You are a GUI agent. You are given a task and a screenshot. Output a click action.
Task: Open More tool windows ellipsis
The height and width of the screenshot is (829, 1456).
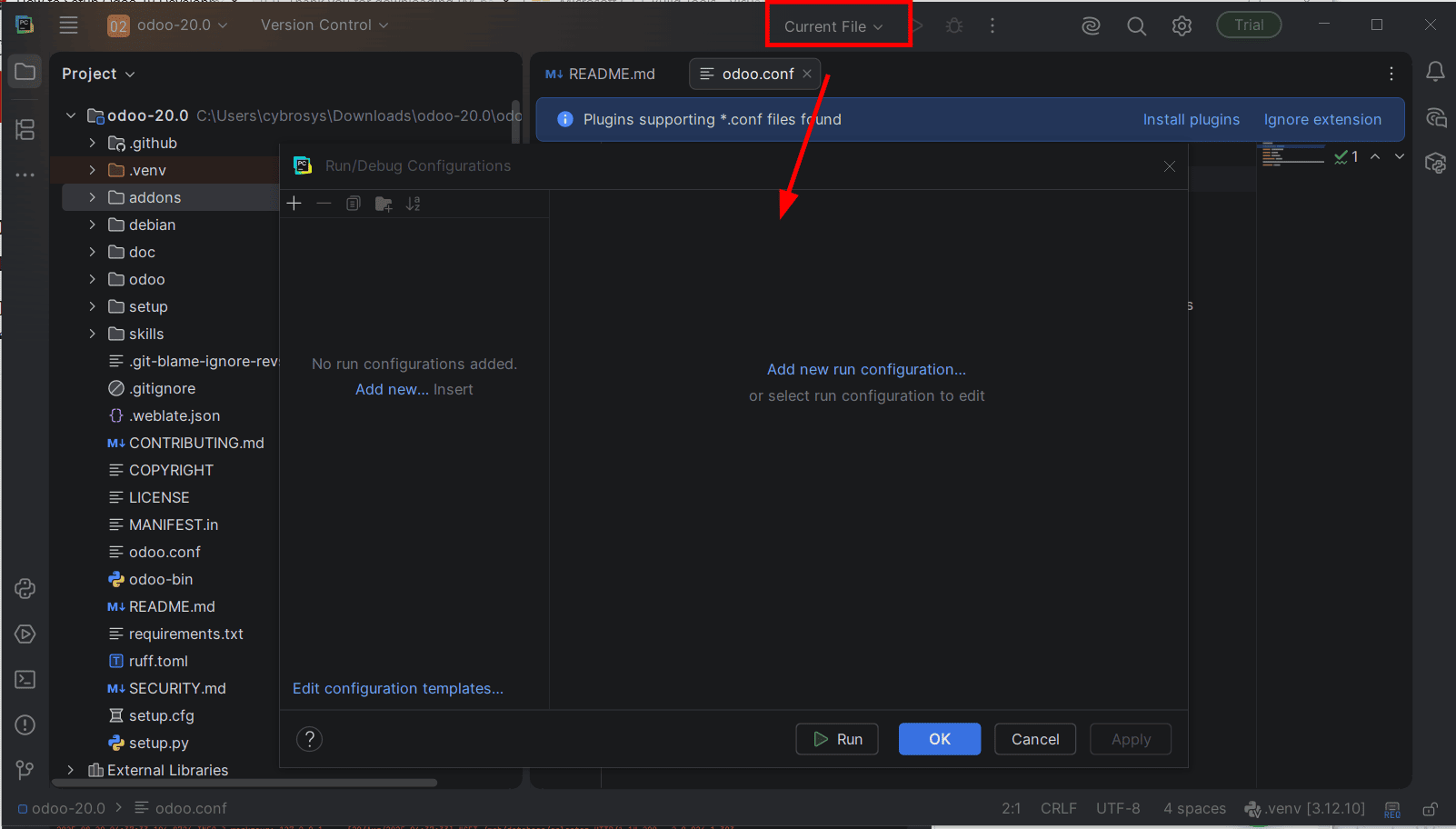tap(25, 175)
